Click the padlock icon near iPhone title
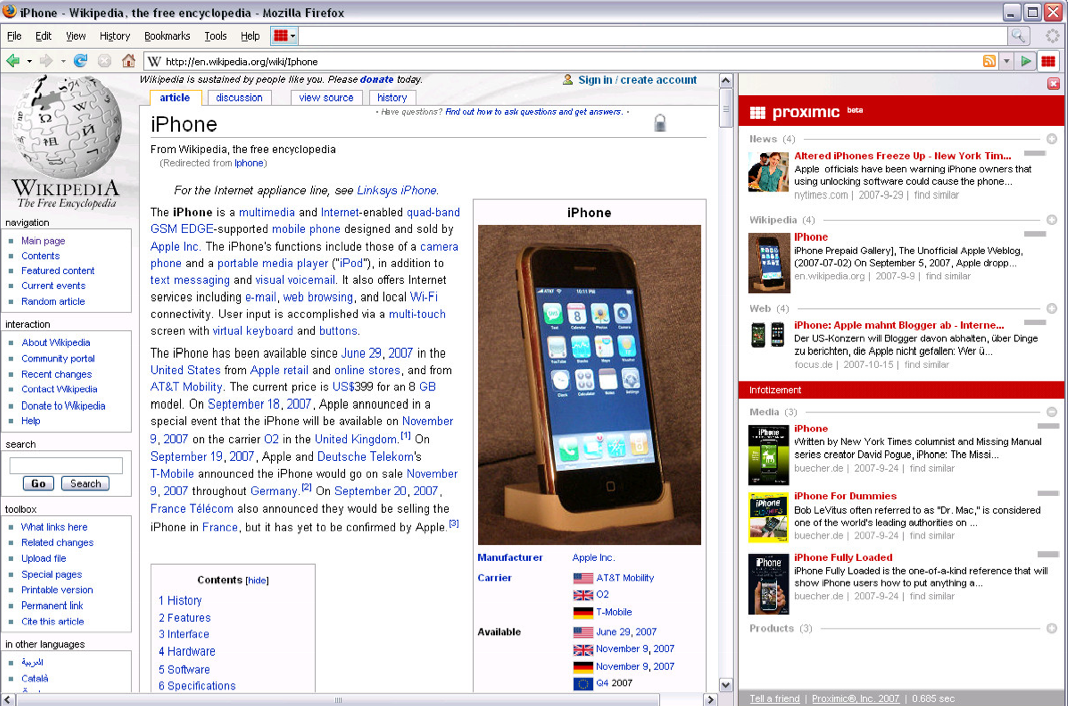 point(660,124)
